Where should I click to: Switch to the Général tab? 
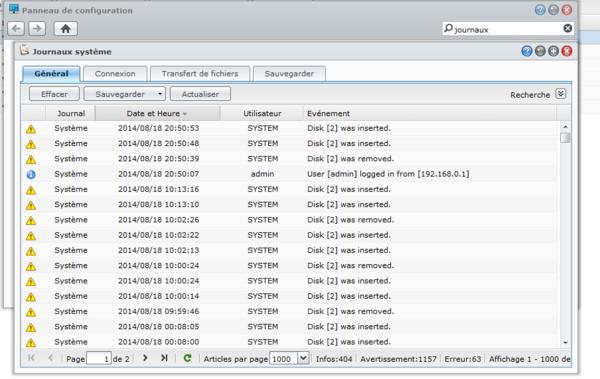(x=51, y=74)
